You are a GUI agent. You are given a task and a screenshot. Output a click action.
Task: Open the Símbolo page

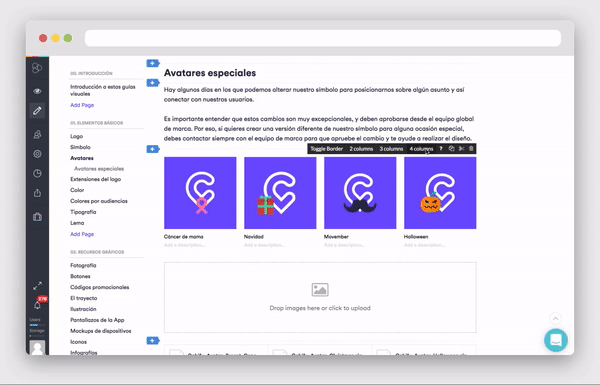(x=80, y=147)
